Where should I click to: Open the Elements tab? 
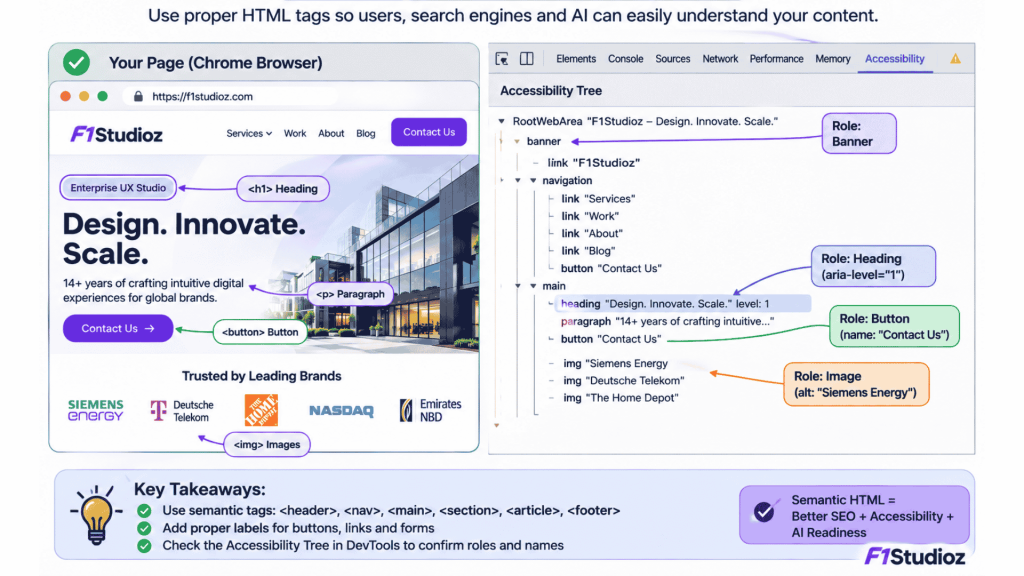click(x=576, y=59)
